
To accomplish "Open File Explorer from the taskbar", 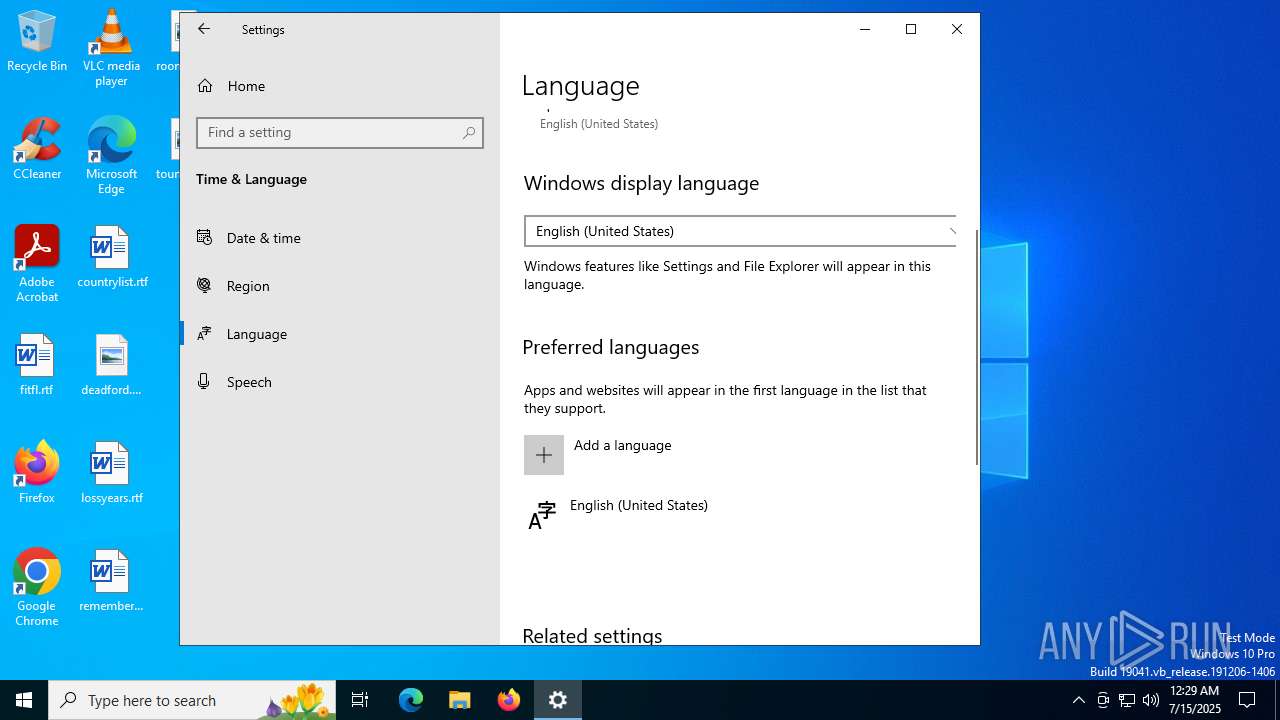I will point(460,700).
